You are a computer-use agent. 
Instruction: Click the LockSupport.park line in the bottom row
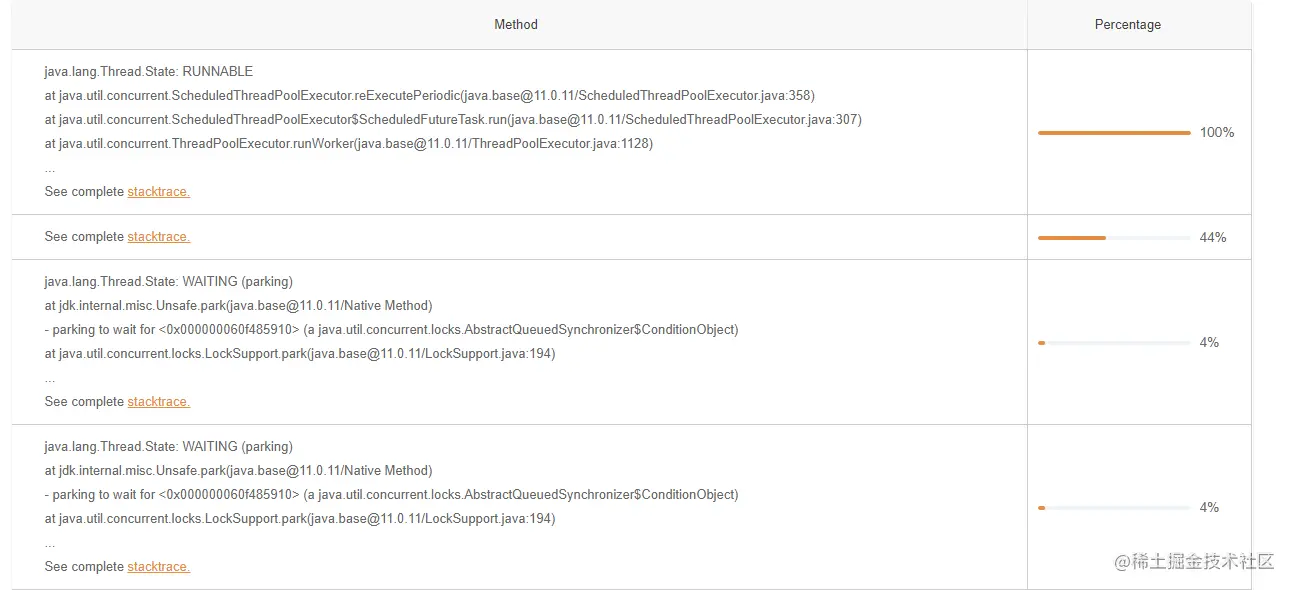coord(300,519)
